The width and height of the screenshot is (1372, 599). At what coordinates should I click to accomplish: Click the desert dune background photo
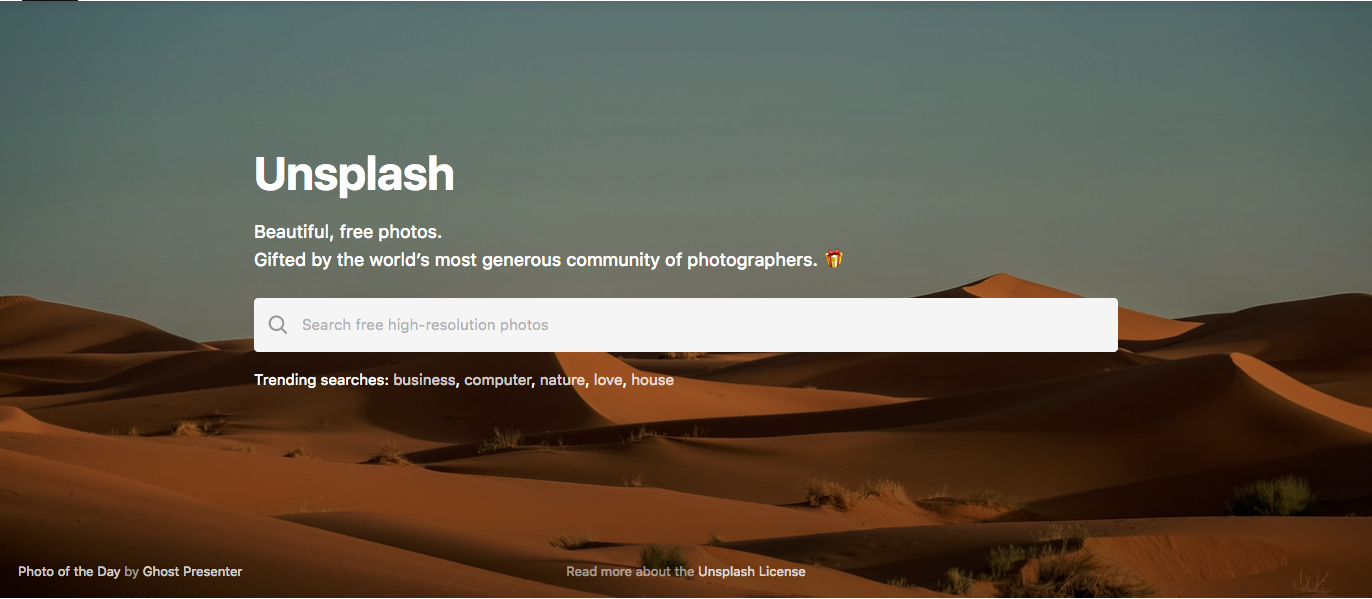click(x=1000, y=460)
